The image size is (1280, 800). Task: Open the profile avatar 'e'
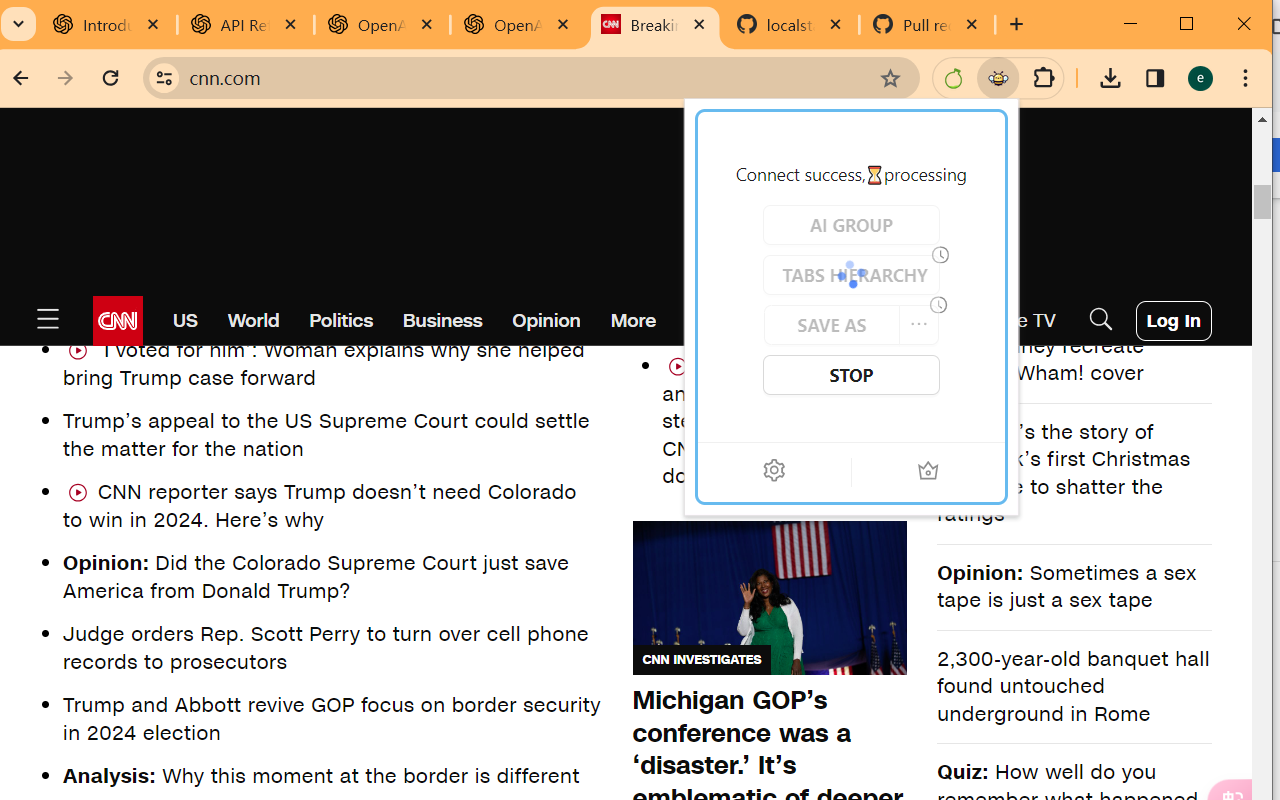click(1200, 78)
